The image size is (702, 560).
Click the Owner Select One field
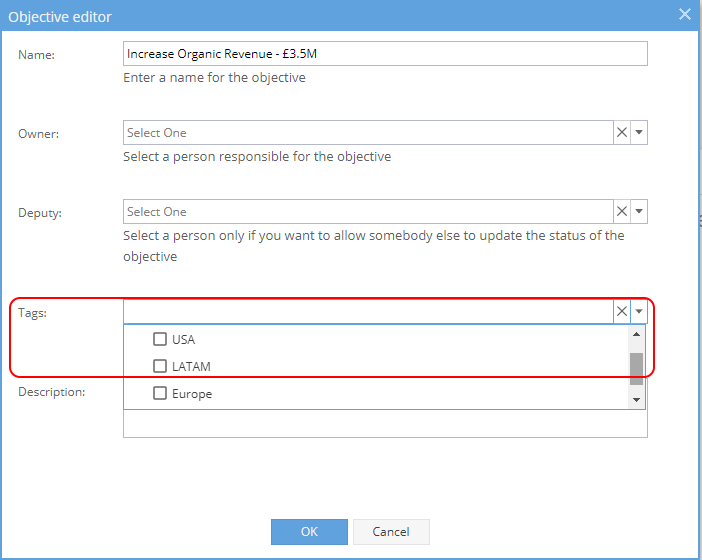[x=368, y=133]
